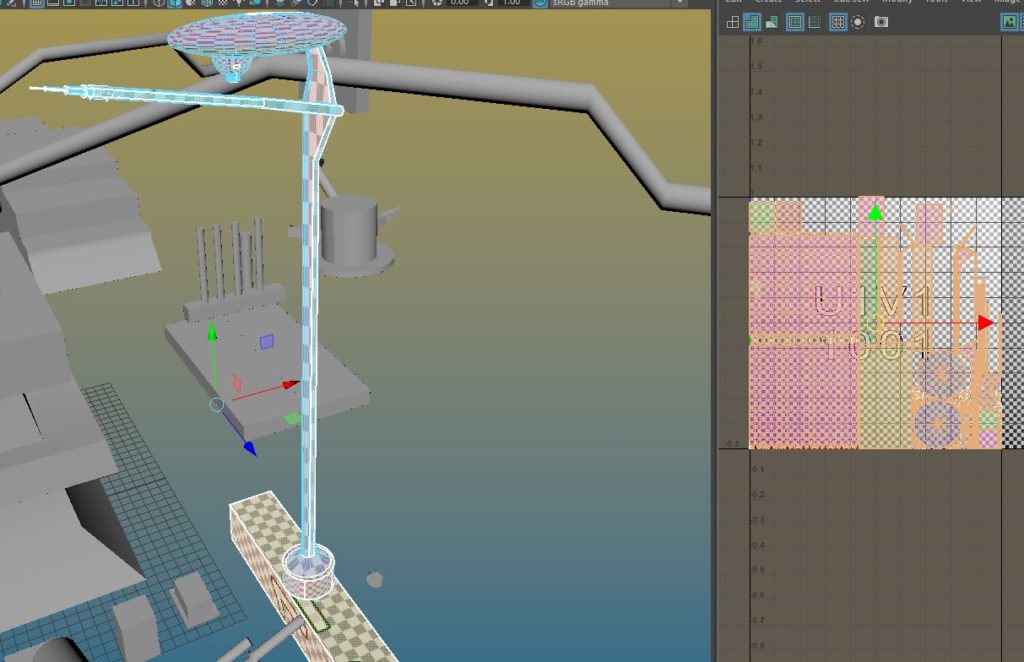Viewport: 1024px width, 662px height.
Task: Toggle UV editor grid display
Action: pyautogui.click(x=837, y=22)
